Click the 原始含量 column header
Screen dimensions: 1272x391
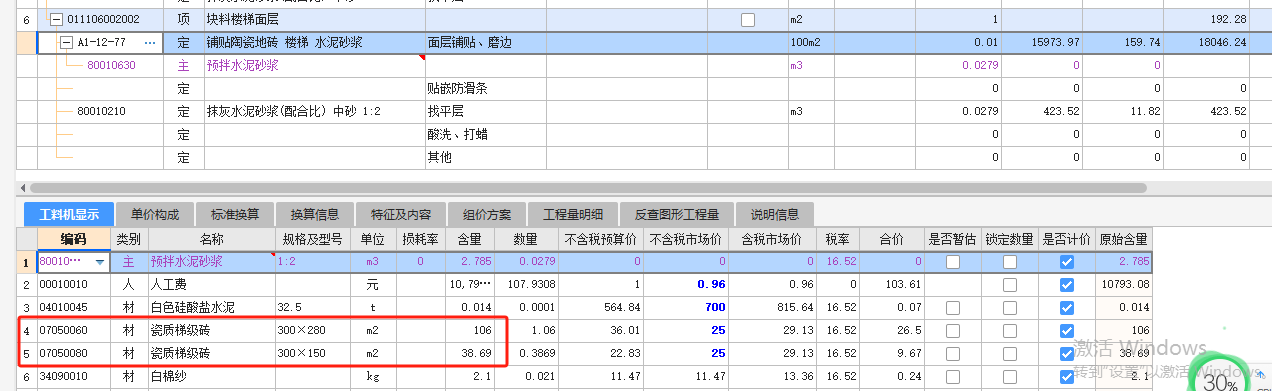coord(1124,239)
